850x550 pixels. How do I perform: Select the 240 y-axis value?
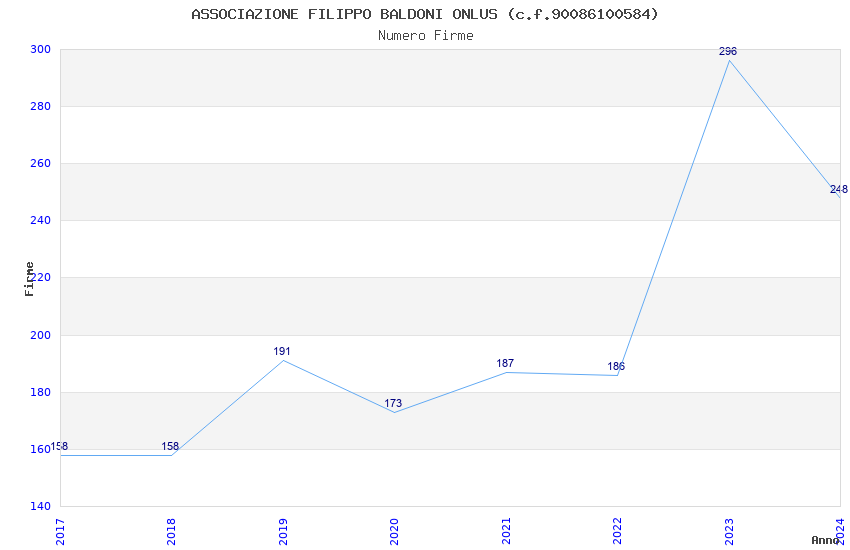41,220
